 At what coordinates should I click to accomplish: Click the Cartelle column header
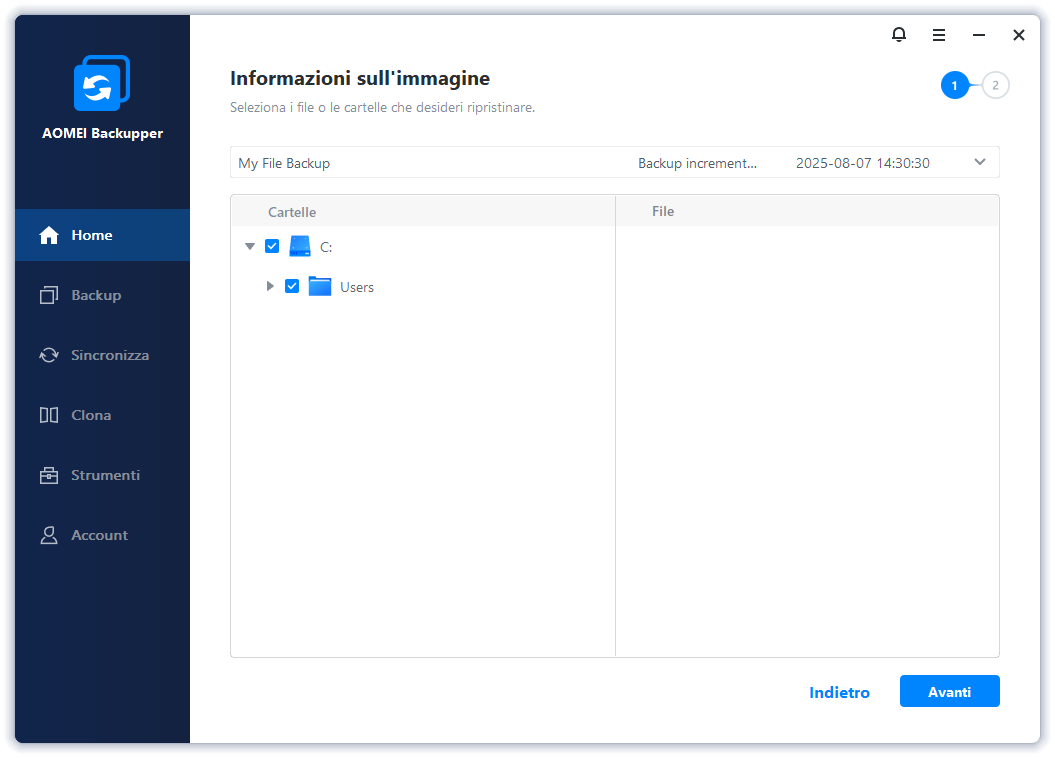pyautogui.click(x=292, y=212)
